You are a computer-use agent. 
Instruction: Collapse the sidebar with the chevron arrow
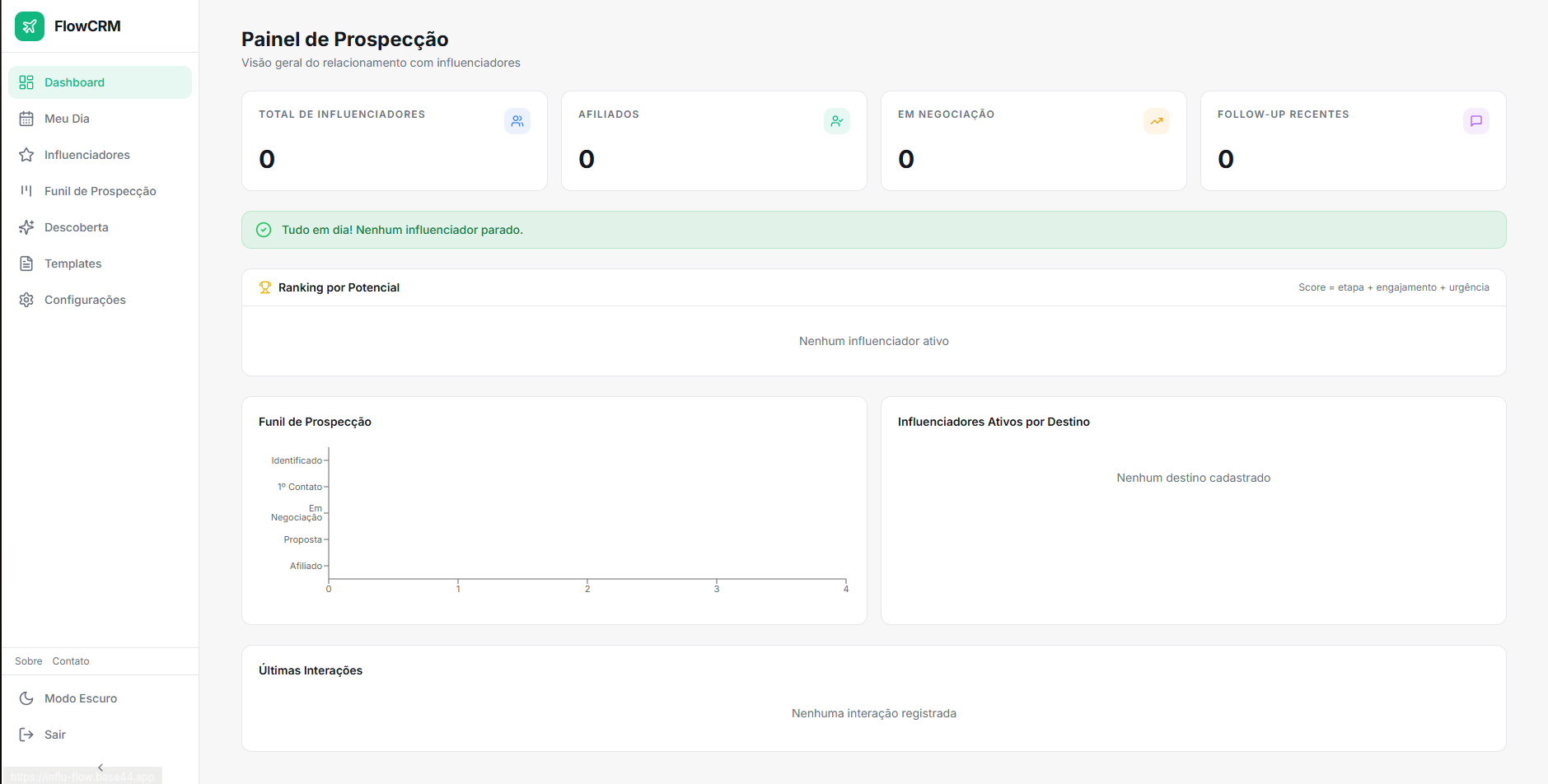pyautogui.click(x=101, y=768)
